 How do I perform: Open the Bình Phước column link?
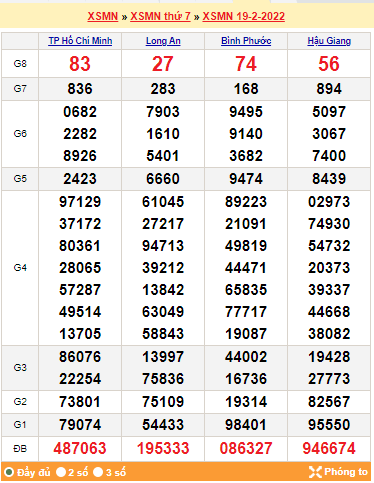click(246, 41)
